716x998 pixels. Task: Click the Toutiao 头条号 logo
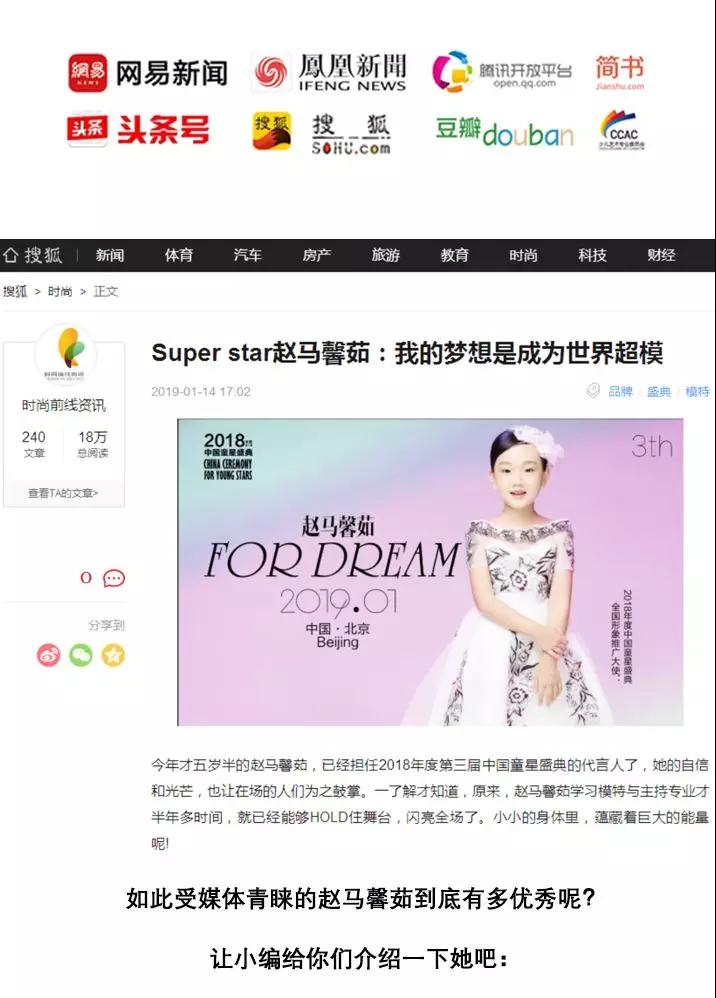pos(138,130)
